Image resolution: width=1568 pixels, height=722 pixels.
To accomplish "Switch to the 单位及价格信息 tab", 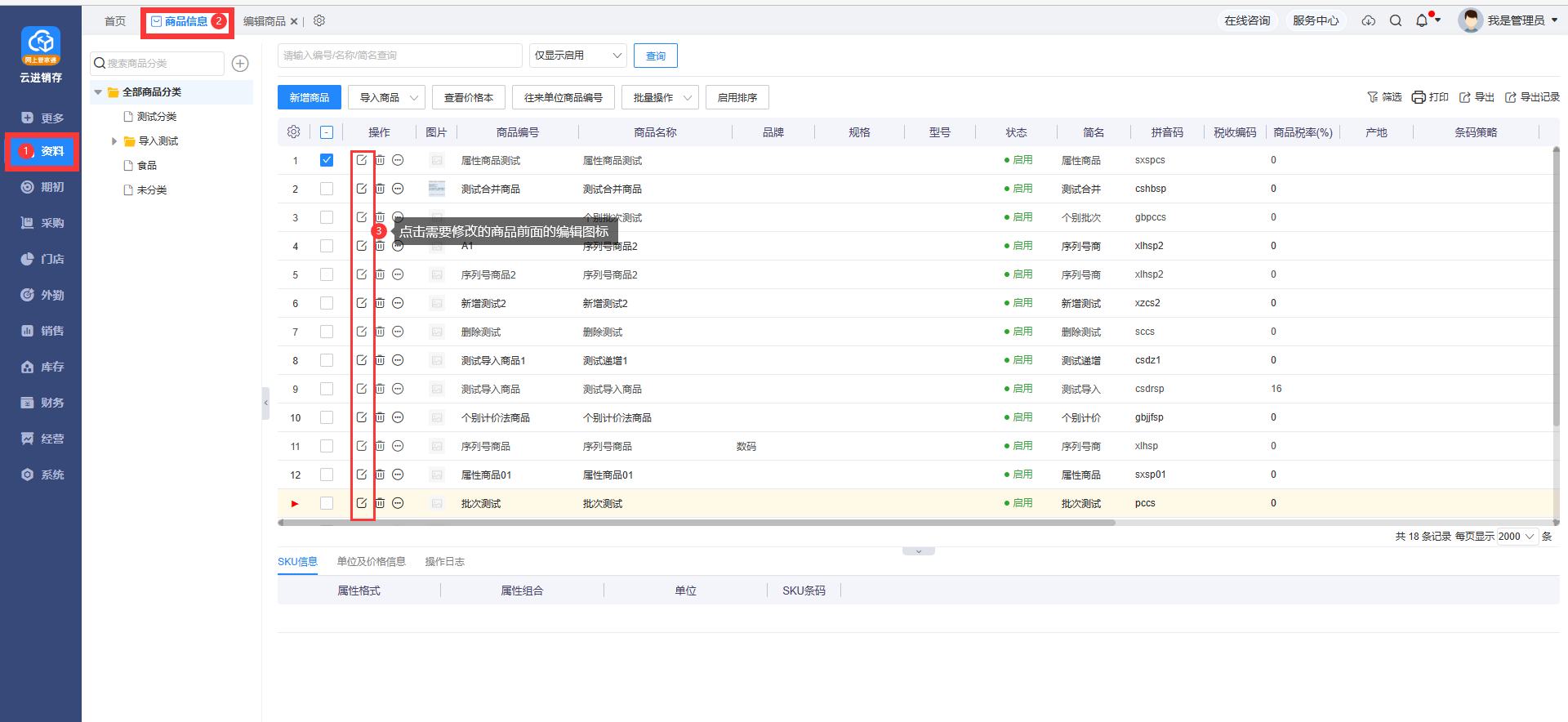I will (x=371, y=561).
